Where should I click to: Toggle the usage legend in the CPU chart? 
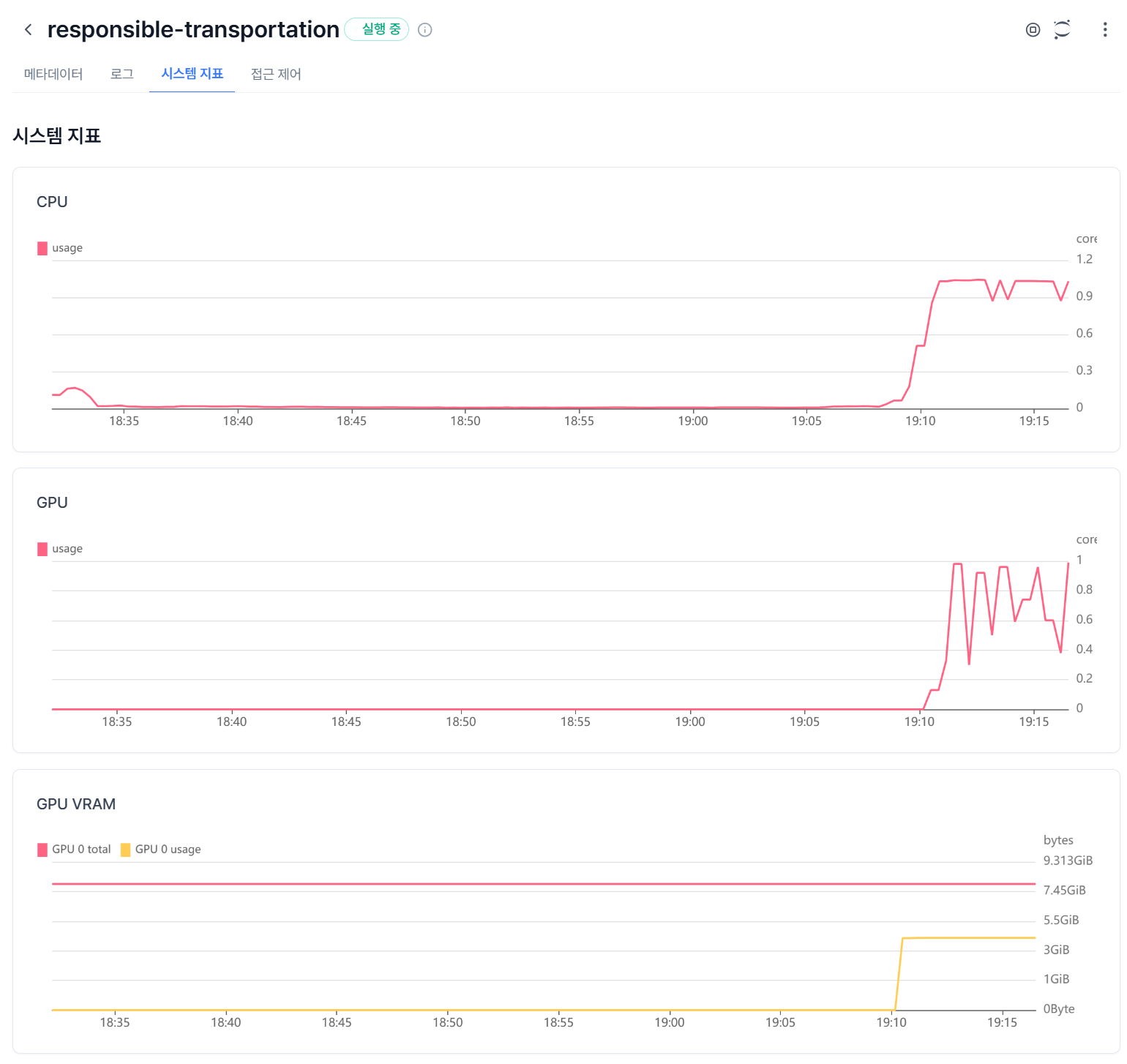60,248
